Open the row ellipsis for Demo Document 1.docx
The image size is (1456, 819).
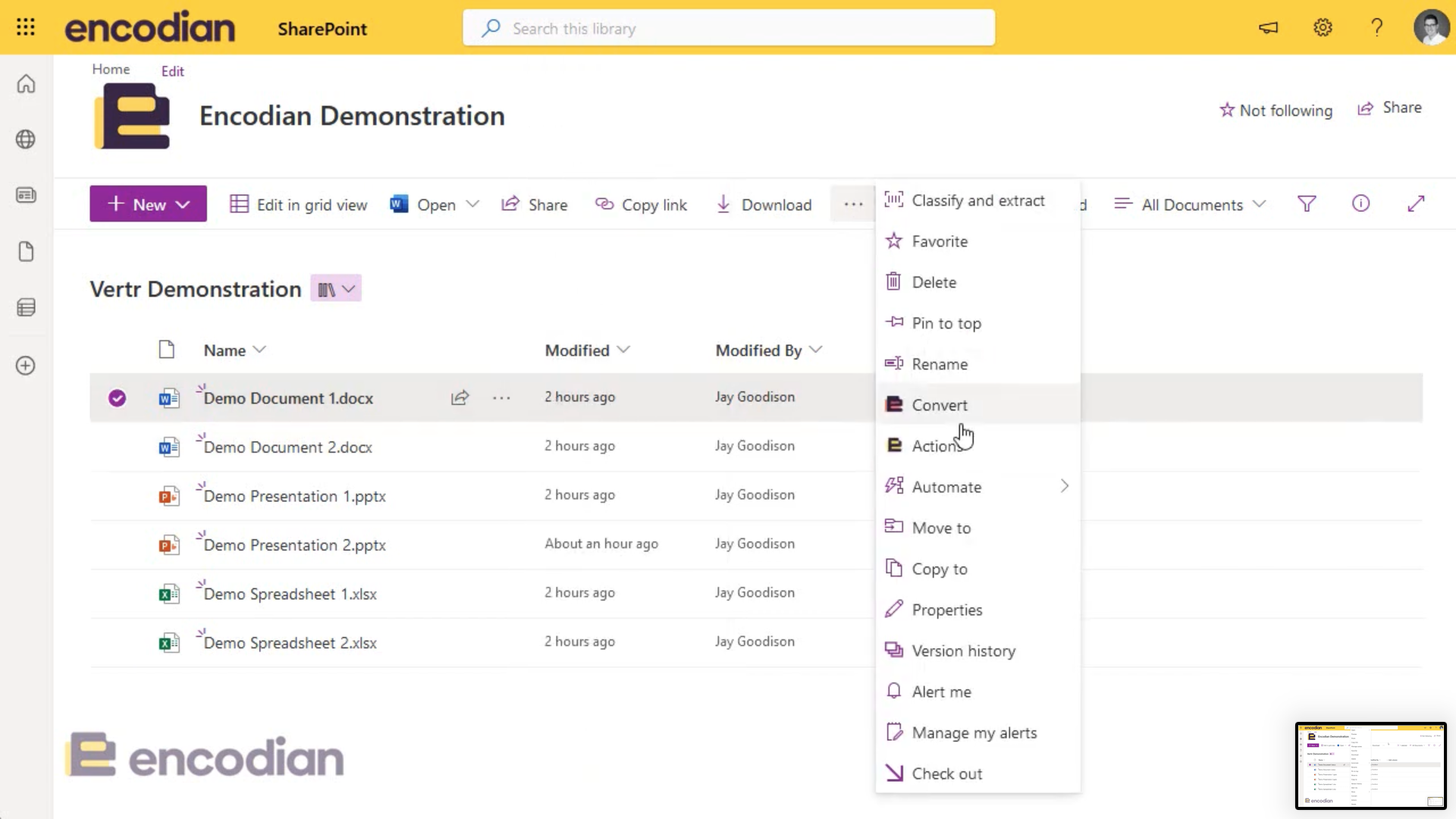[501, 398]
